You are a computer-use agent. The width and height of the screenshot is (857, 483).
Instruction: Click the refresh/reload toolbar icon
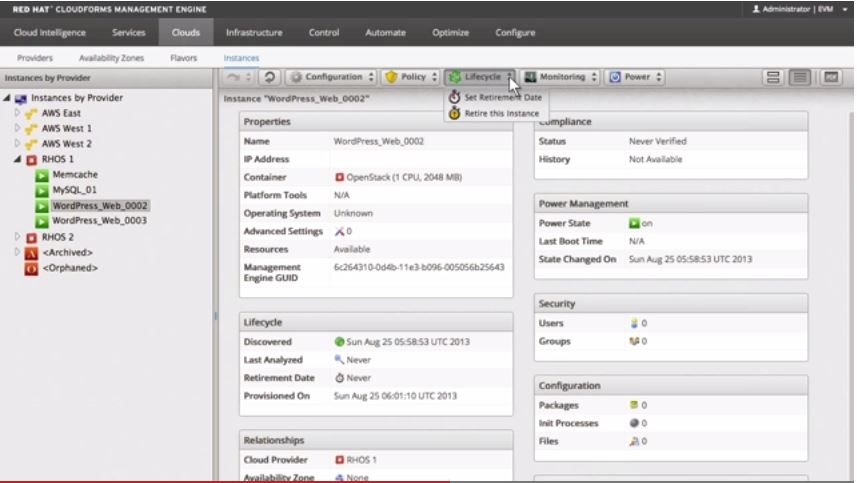[269, 77]
